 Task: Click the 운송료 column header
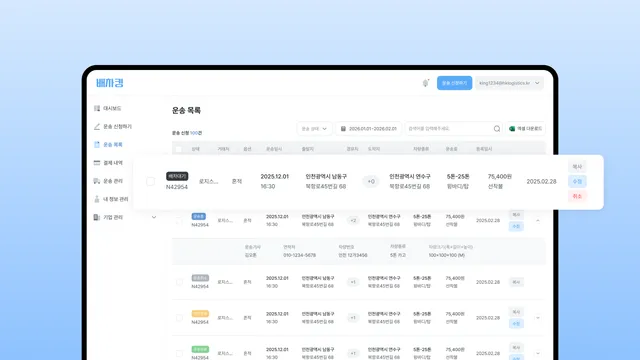click(451, 149)
